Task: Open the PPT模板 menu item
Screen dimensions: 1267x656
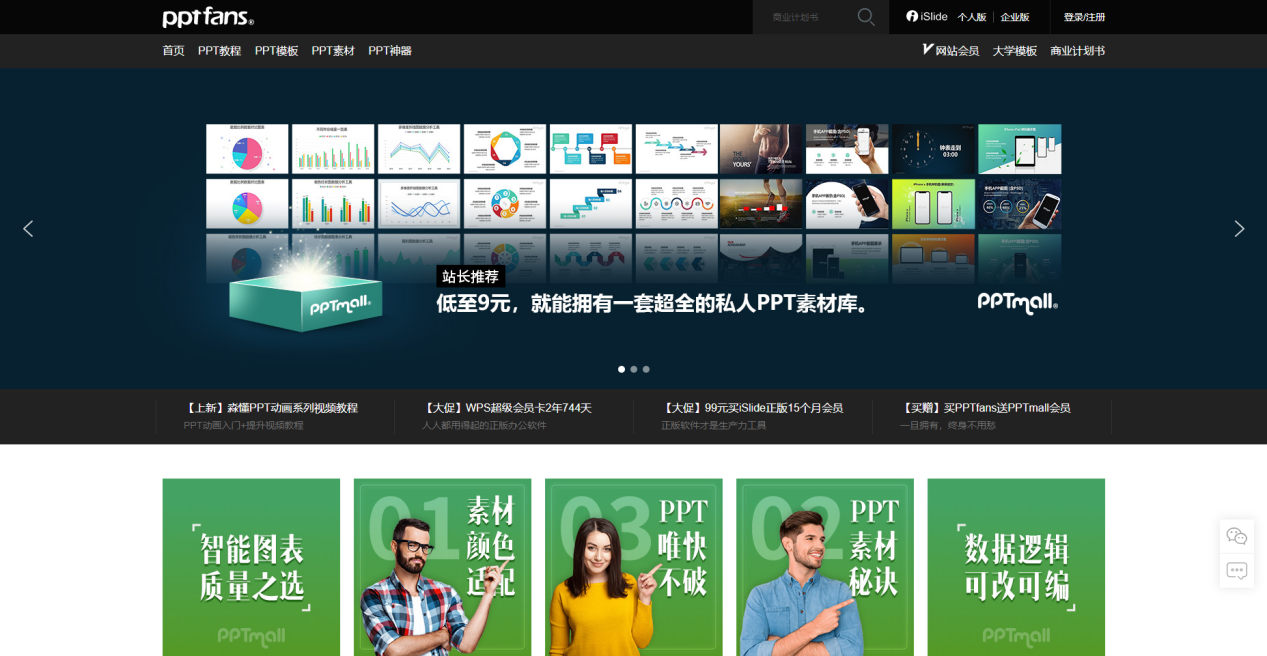Action: coord(276,51)
